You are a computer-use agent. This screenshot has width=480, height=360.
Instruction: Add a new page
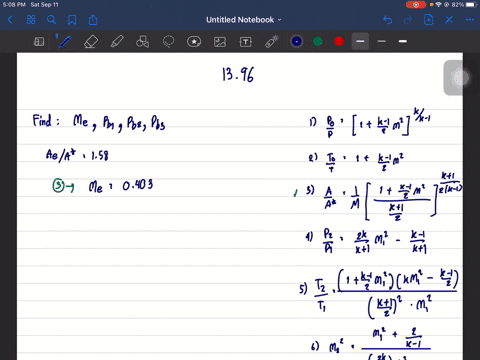pos(428,20)
